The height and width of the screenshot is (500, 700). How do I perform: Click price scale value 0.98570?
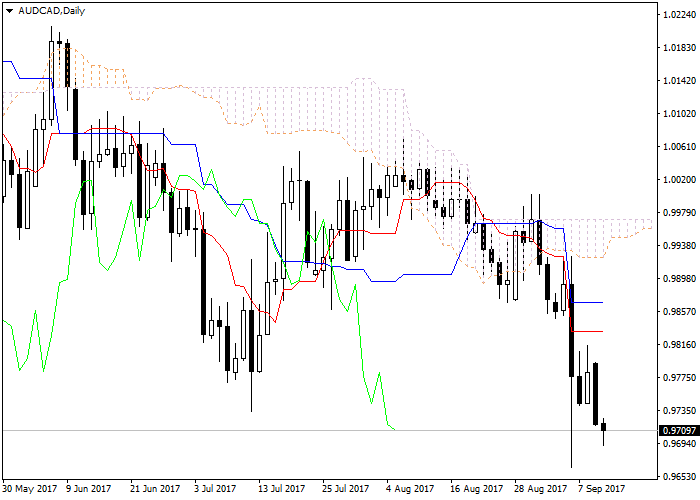tap(679, 312)
